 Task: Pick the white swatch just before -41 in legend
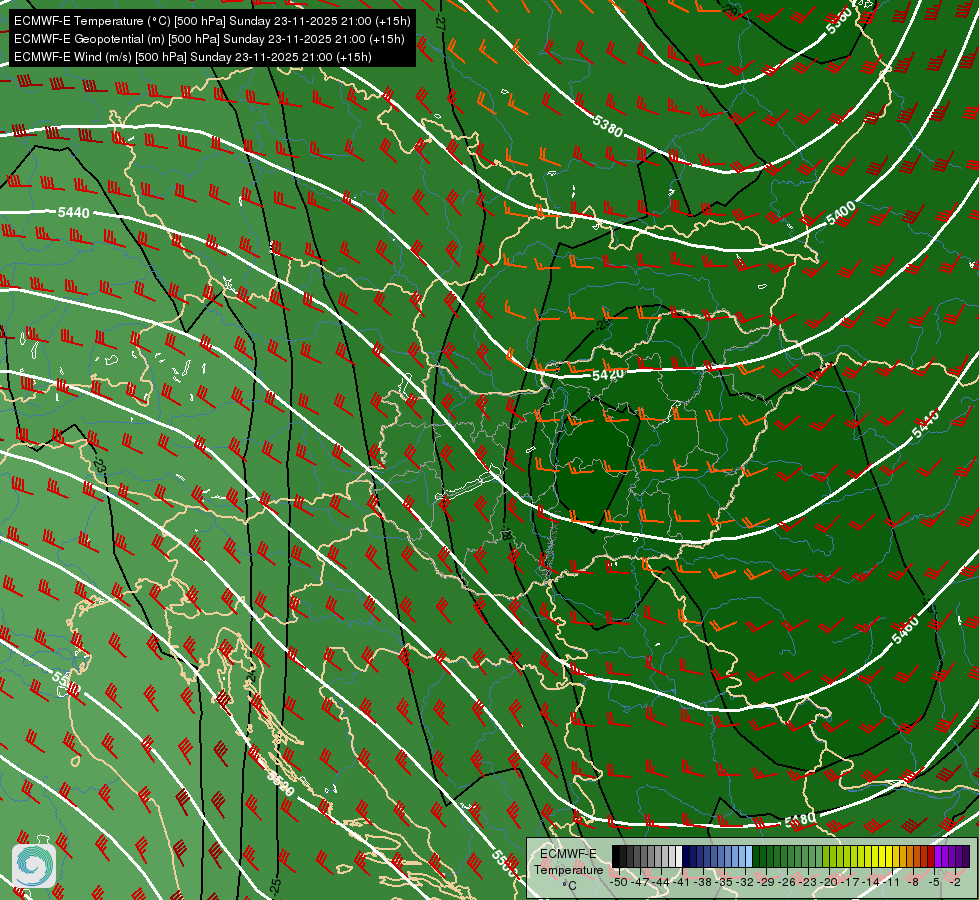point(679,856)
